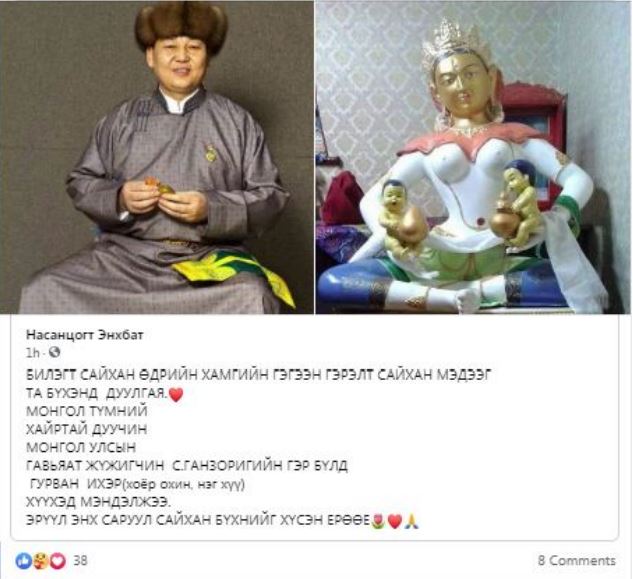Click the ХАЙРТАЙ ДУУЧИН line

86,429
